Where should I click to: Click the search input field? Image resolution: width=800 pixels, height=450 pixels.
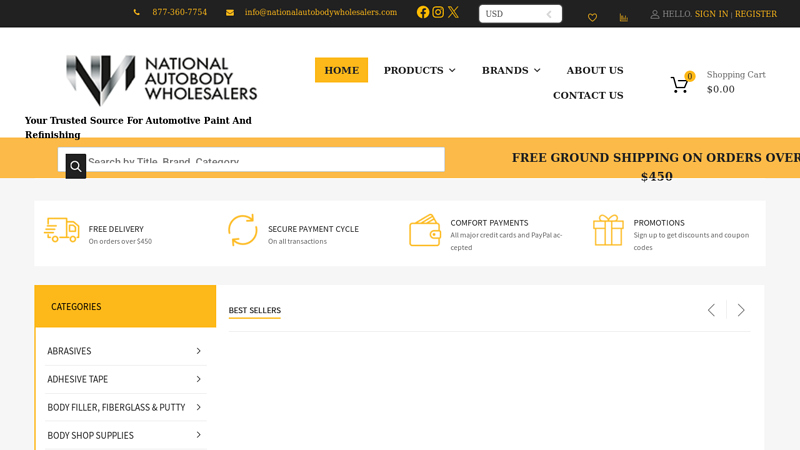pyautogui.click(x=251, y=160)
